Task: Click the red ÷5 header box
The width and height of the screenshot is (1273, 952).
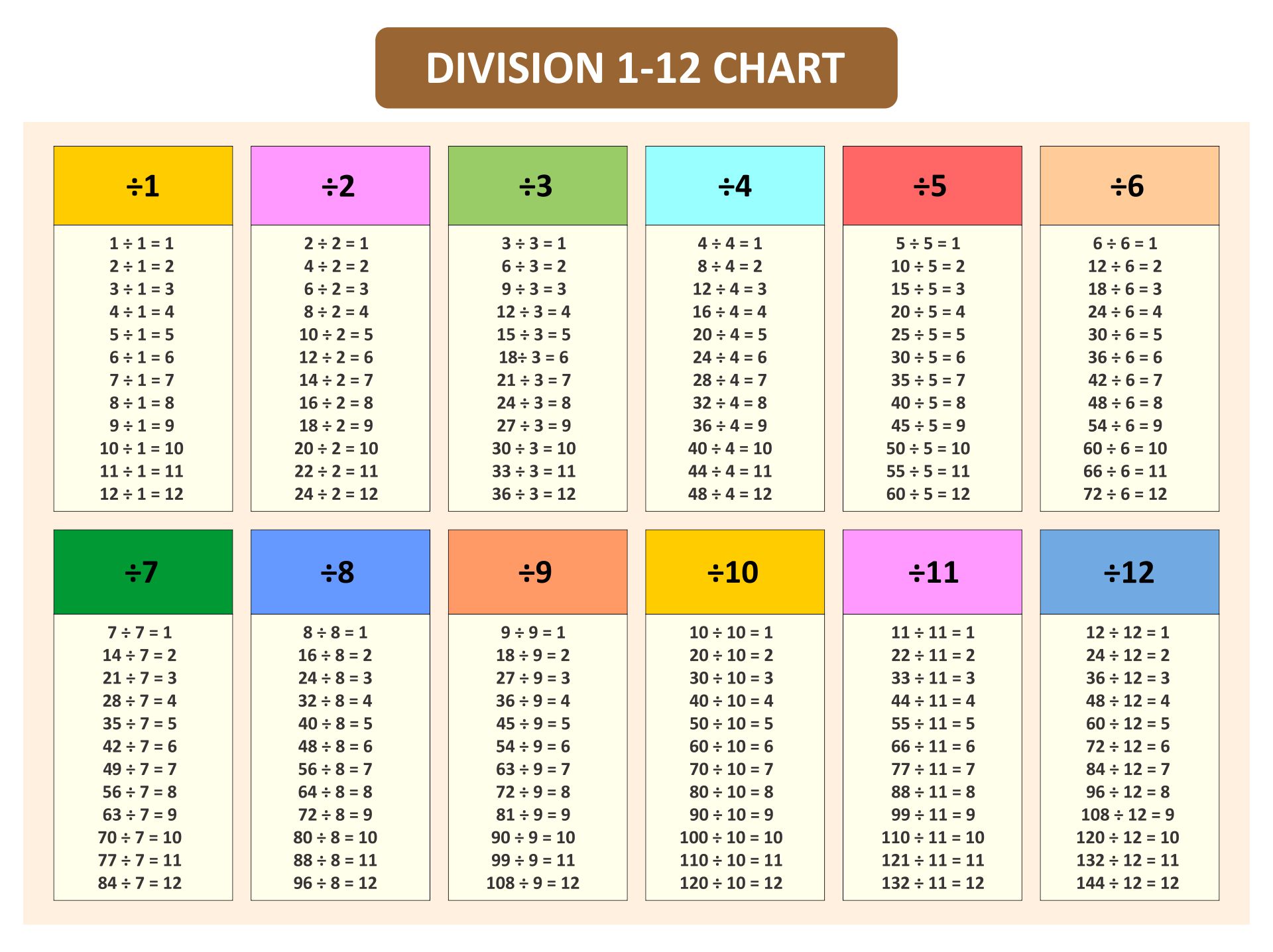Action: click(932, 186)
